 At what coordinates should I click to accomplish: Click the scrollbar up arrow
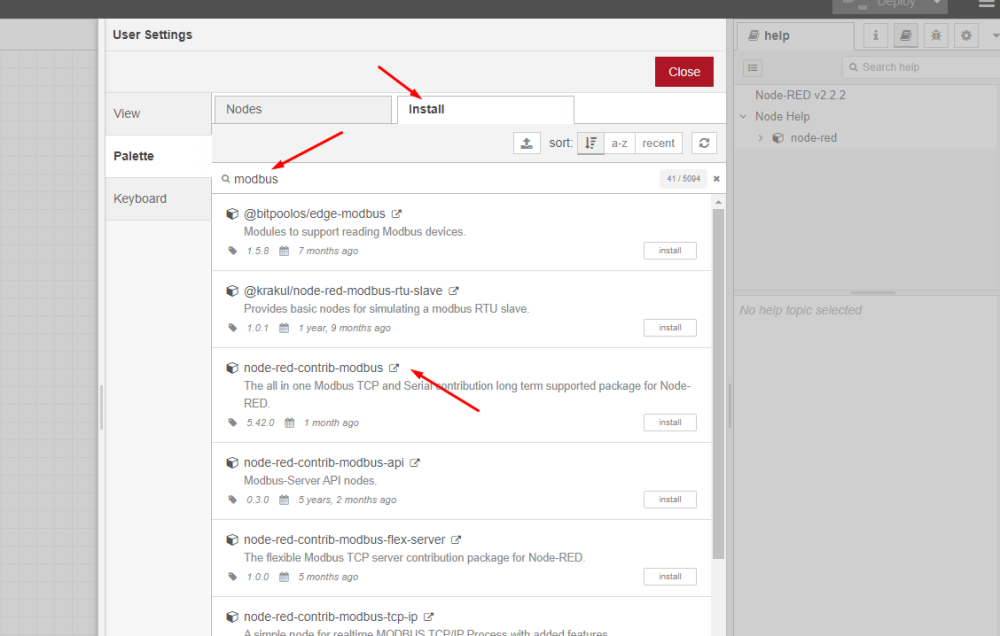pos(718,202)
